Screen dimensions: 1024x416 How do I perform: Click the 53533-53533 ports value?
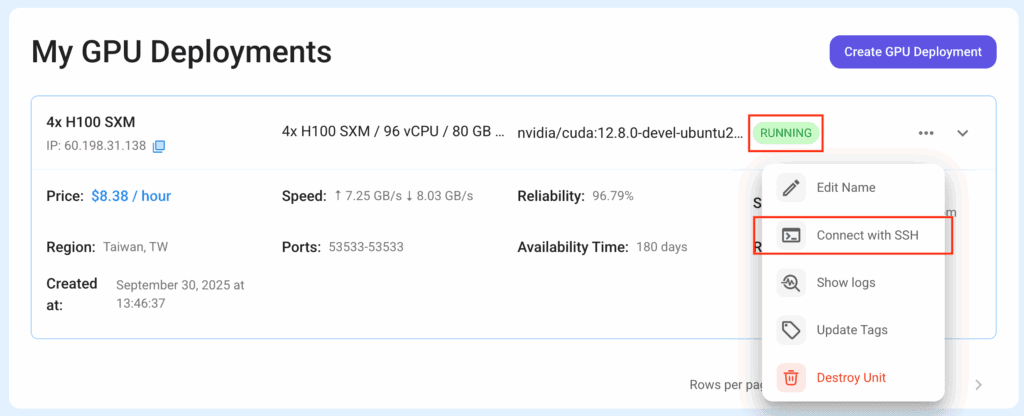[366, 247]
